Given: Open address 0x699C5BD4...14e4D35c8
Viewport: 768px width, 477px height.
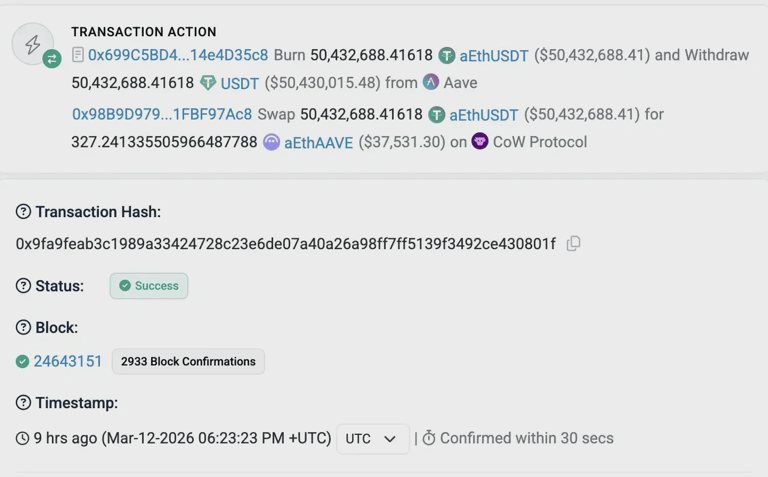Looking at the screenshot, I should [x=178, y=56].
